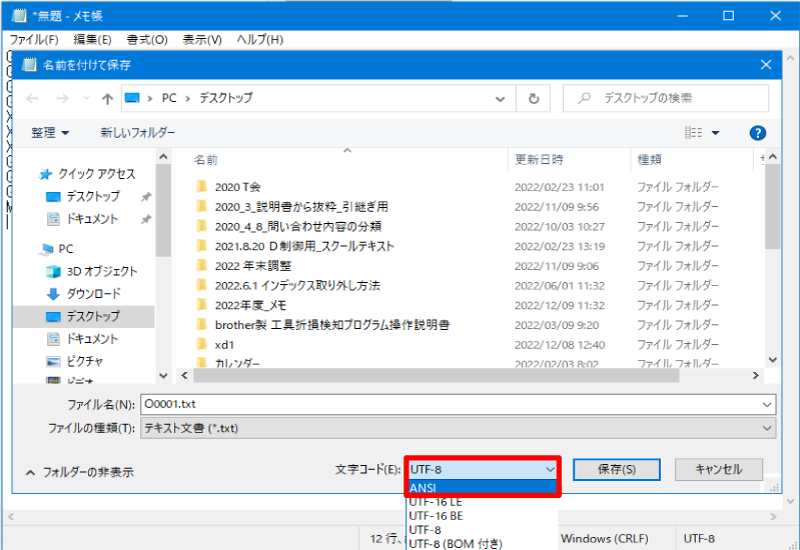Open view options dropdown arrow

[x=715, y=133]
